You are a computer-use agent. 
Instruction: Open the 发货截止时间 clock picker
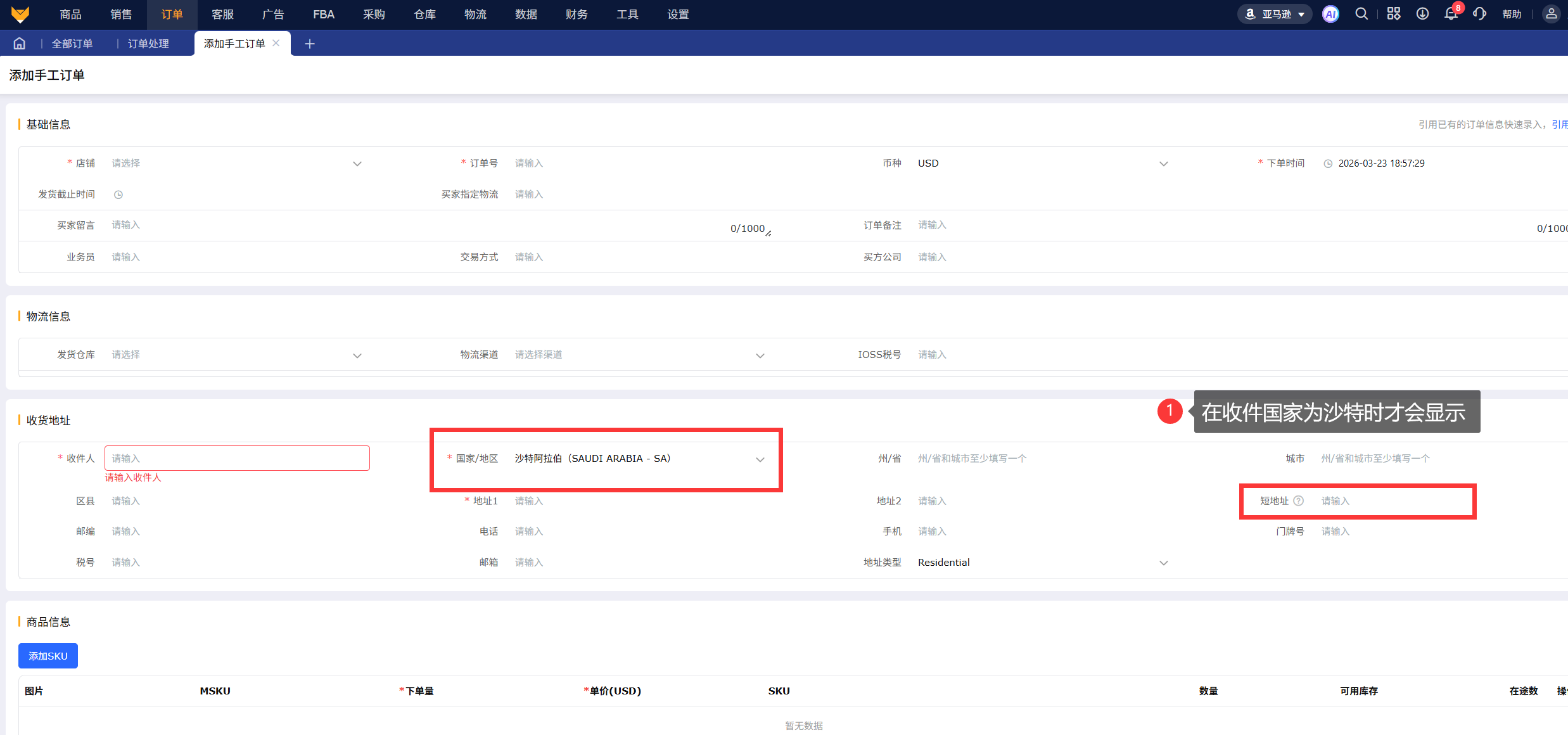[x=118, y=195]
